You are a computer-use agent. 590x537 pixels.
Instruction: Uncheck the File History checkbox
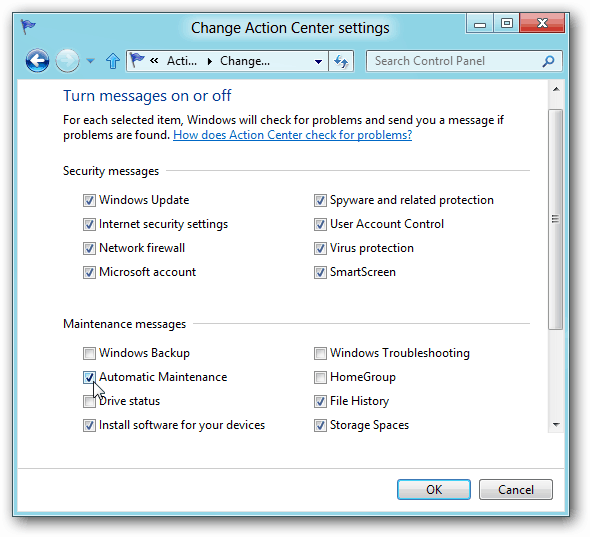[320, 401]
